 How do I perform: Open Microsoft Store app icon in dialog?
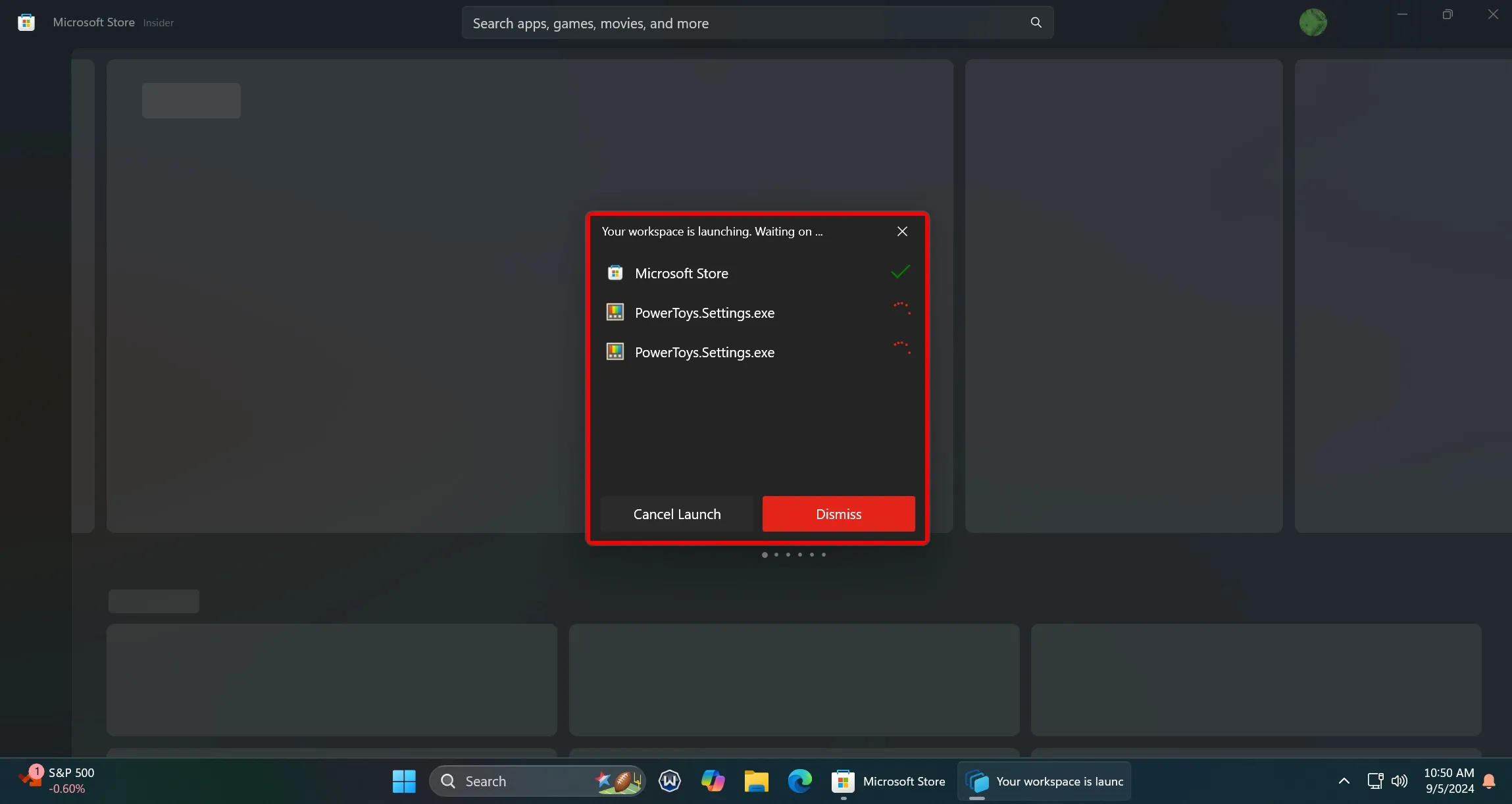click(614, 272)
